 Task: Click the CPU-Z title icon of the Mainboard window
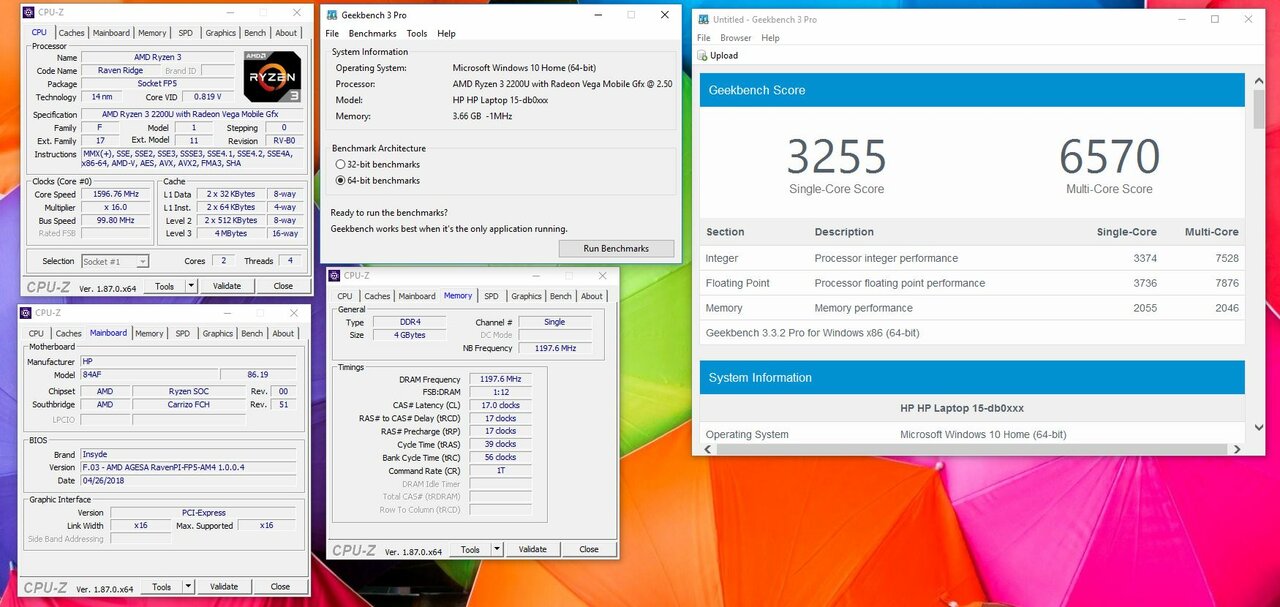(27, 313)
